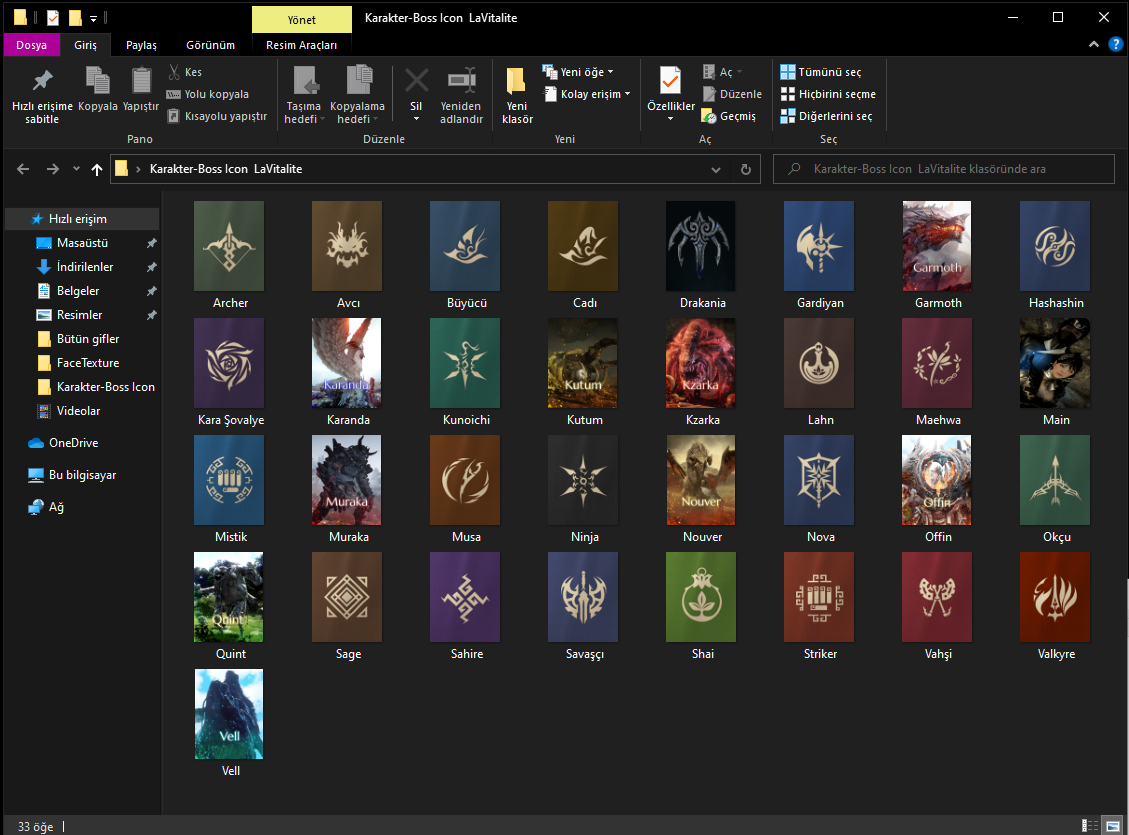
Task: Switch to the Paylaş ribbon tab
Action: click(x=141, y=45)
